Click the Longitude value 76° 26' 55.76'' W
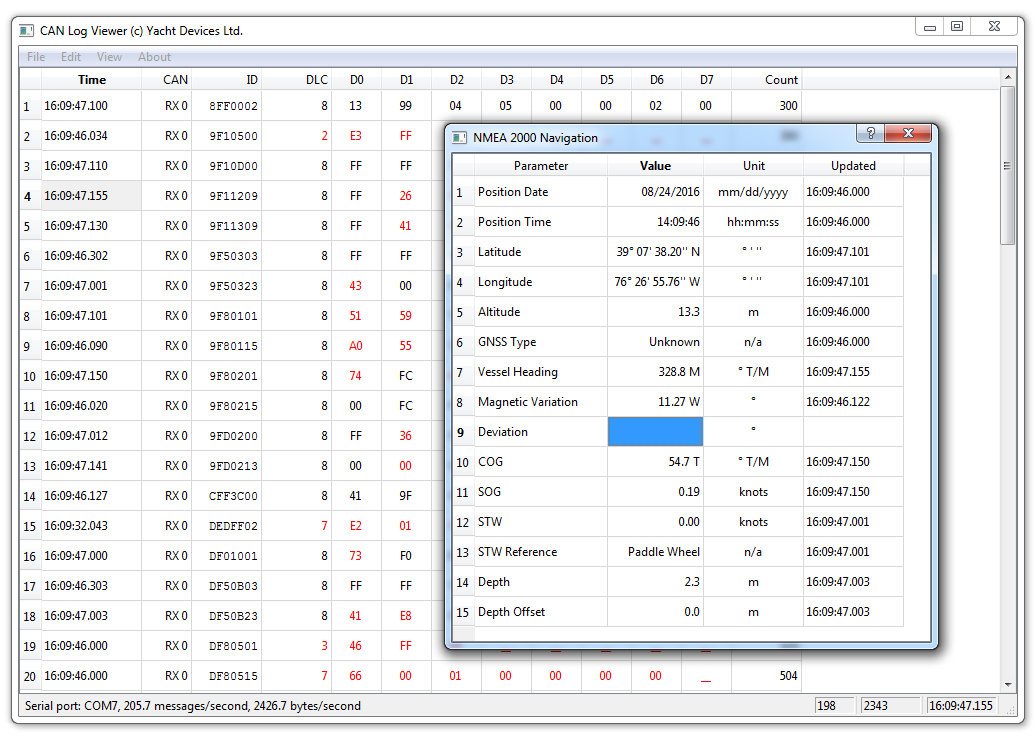 click(655, 282)
